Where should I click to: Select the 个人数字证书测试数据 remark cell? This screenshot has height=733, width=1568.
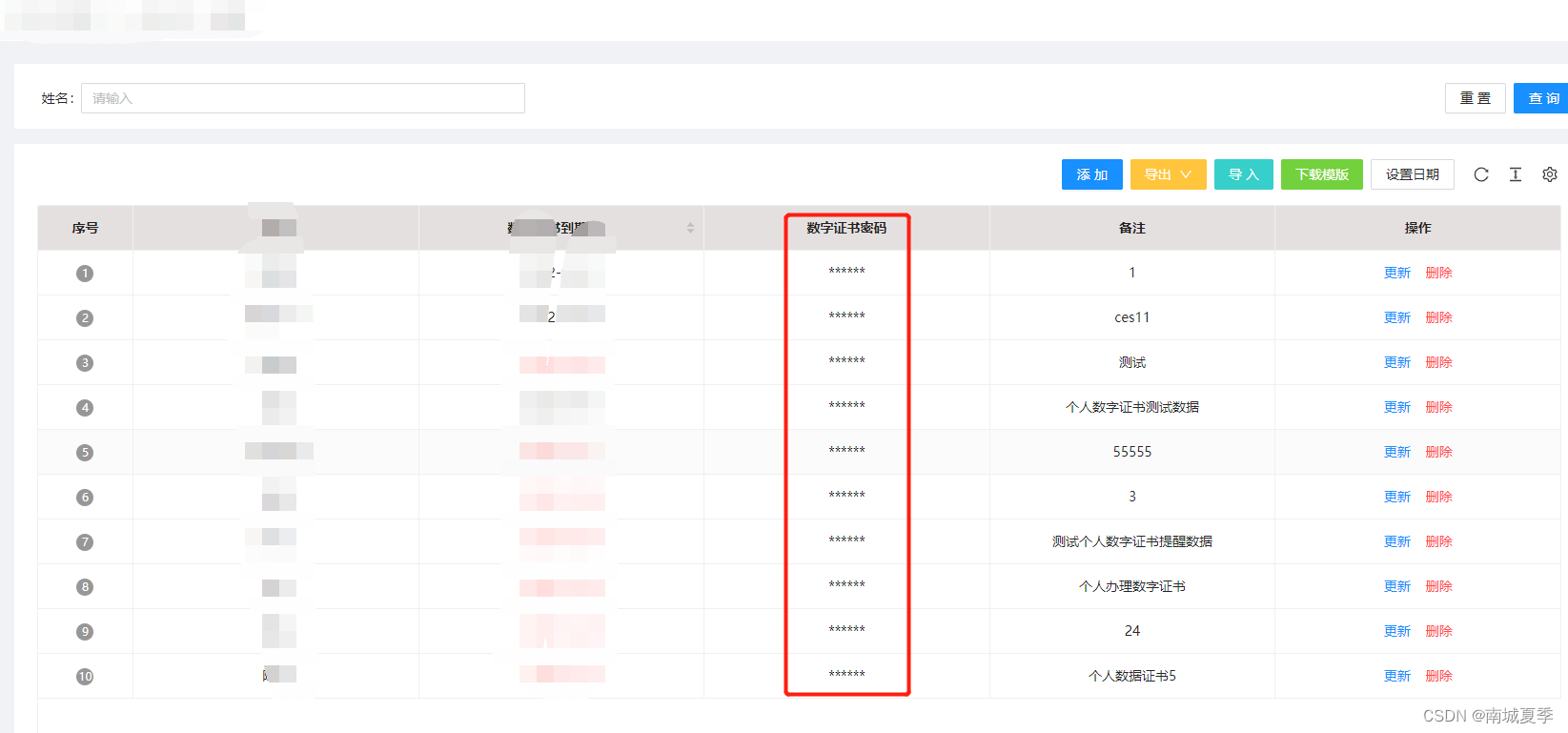tap(1132, 407)
